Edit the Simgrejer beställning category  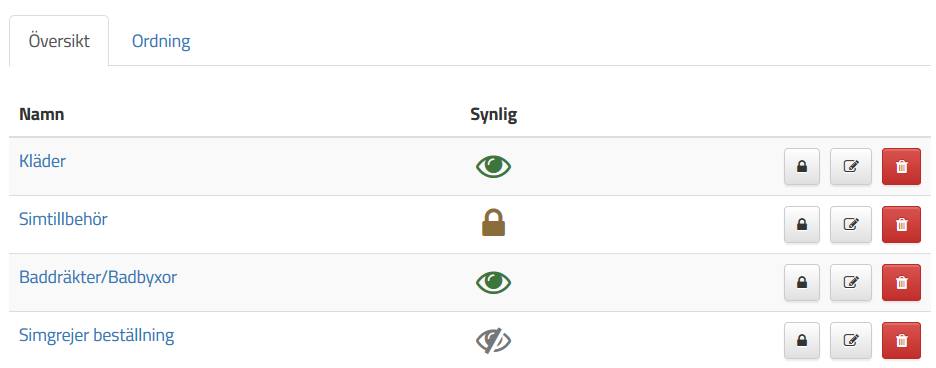(x=851, y=341)
